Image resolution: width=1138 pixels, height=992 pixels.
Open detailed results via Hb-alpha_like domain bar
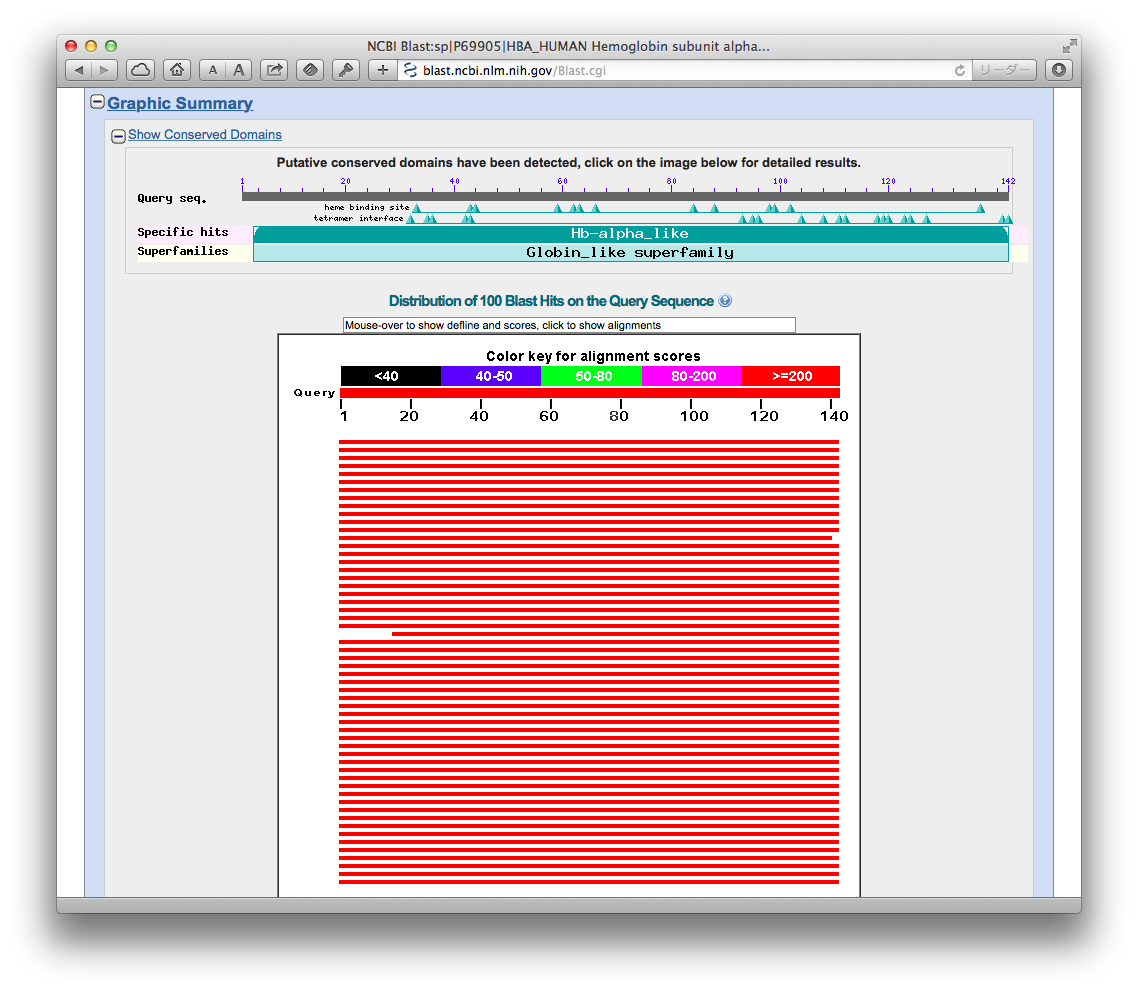coord(630,232)
